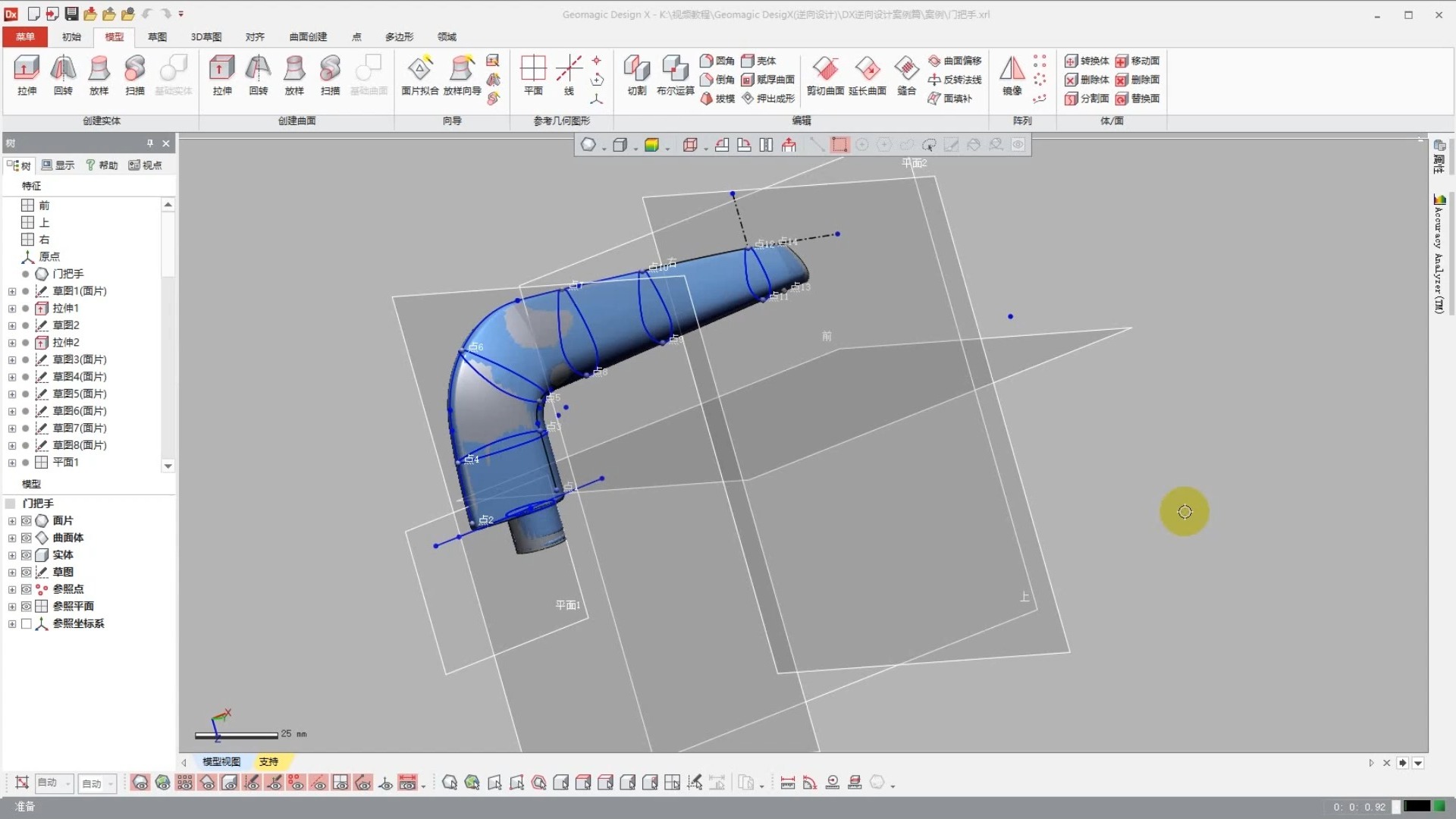Click the 面填补 (Face Fill) edit tool
The image size is (1456, 819).
[x=954, y=99]
